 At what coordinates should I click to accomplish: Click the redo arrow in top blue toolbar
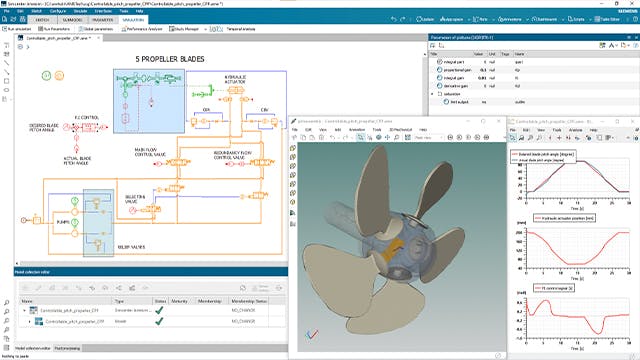402,19
